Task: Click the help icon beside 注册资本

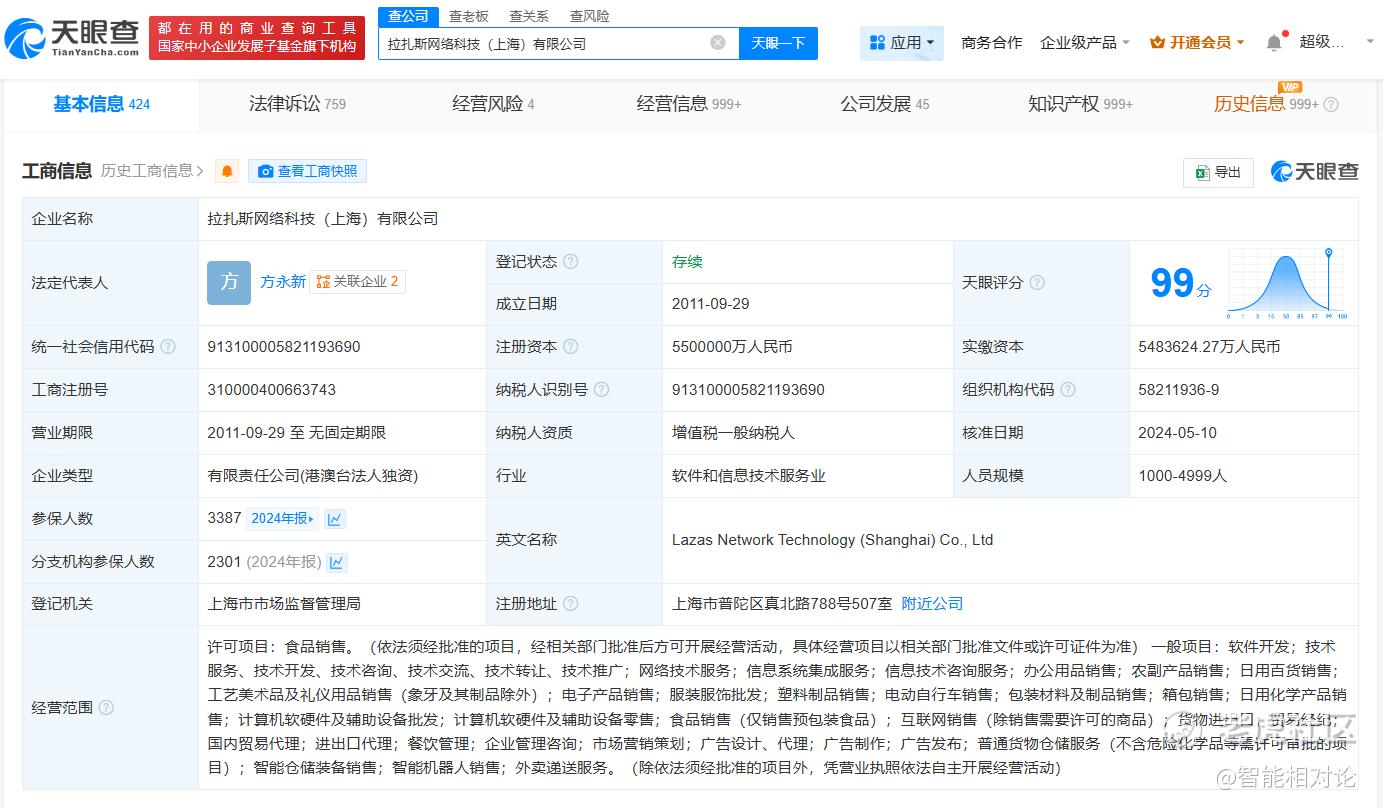Action: click(570, 347)
